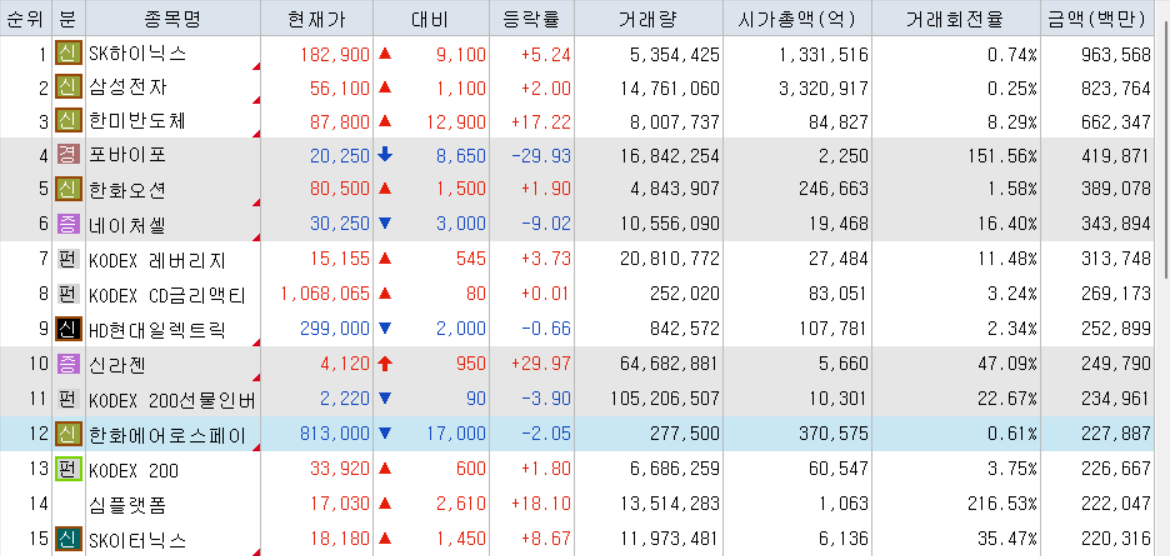Viewport: 1170px width, 556px height.
Task: Click the down triangle for KODEX 200선물인버
Action: tap(385, 398)
